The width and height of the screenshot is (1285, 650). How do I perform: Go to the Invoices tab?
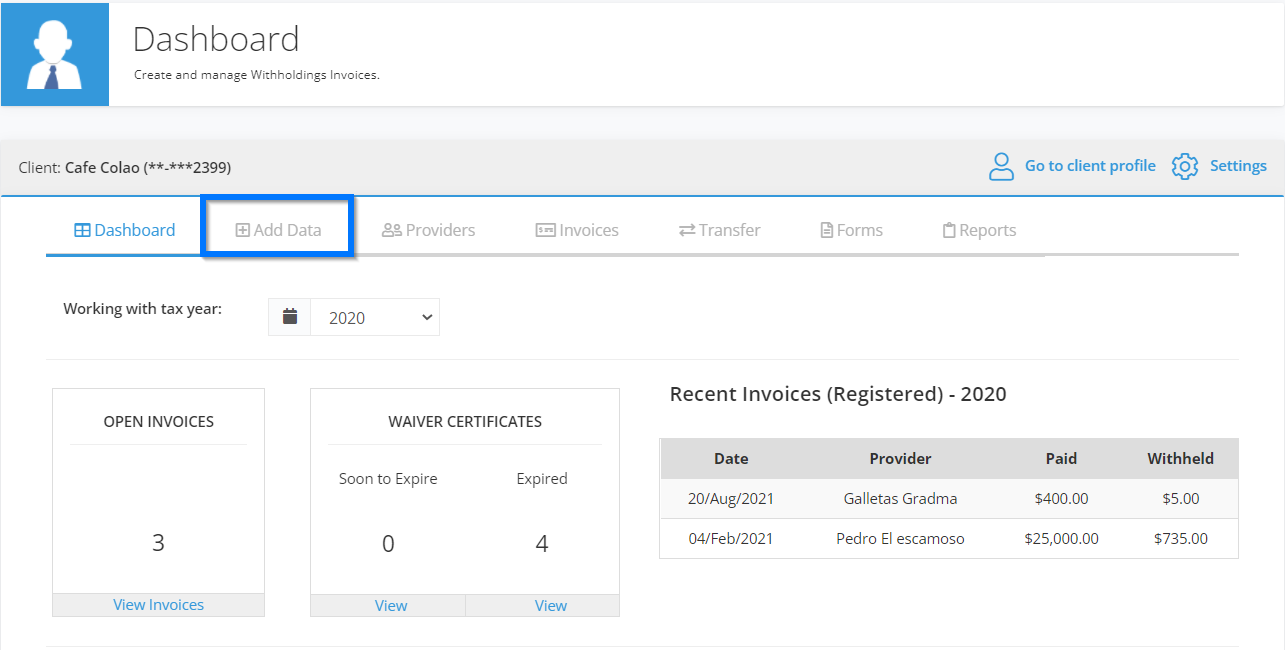tap(577, 230)
